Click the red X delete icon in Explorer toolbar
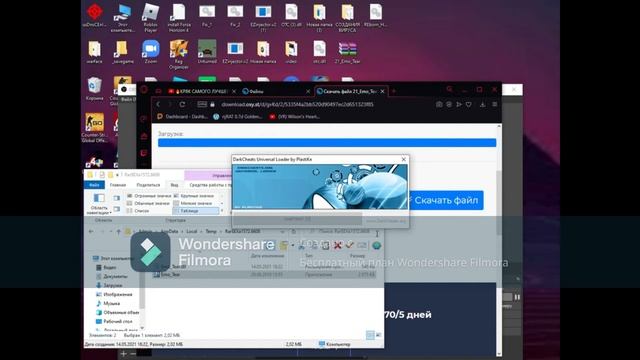Viewport: 640px width, 360px height. [x=337, y=245]
